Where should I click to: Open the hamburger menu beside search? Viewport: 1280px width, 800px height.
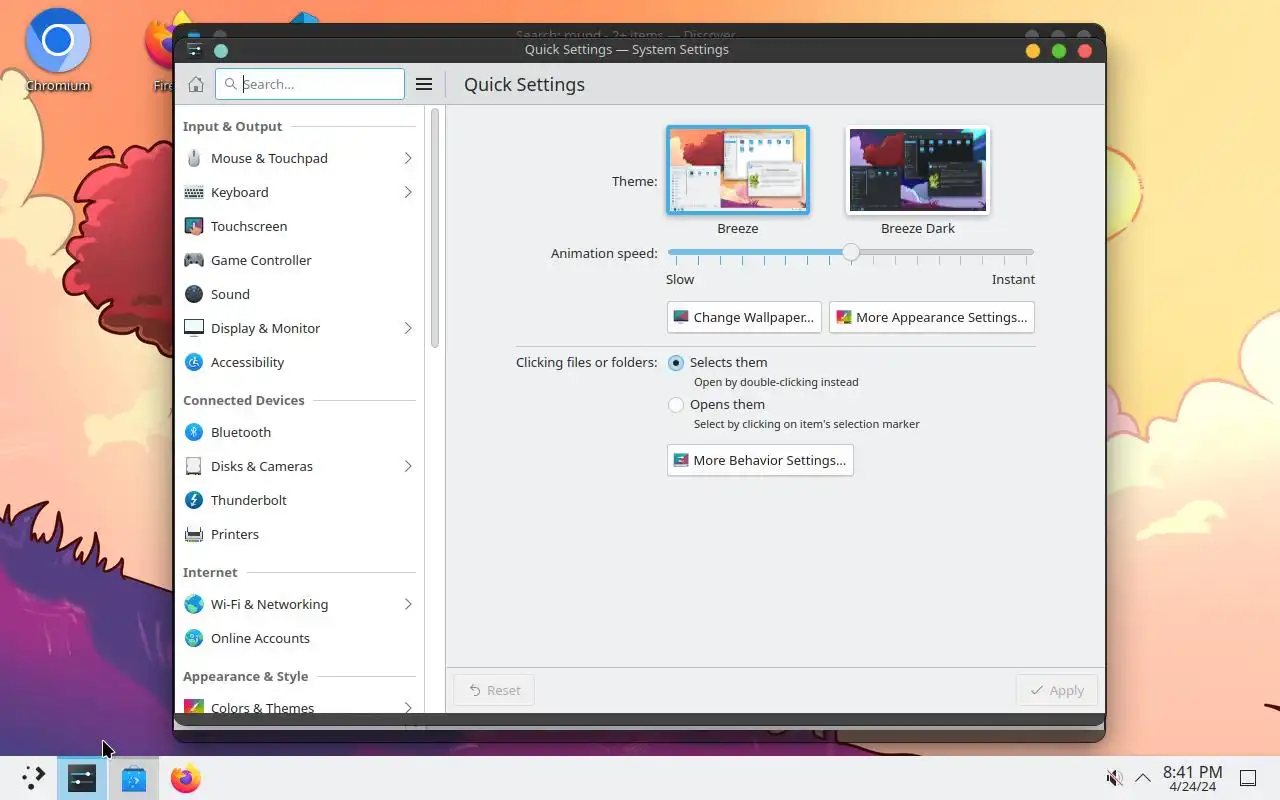tap(423, 84)
